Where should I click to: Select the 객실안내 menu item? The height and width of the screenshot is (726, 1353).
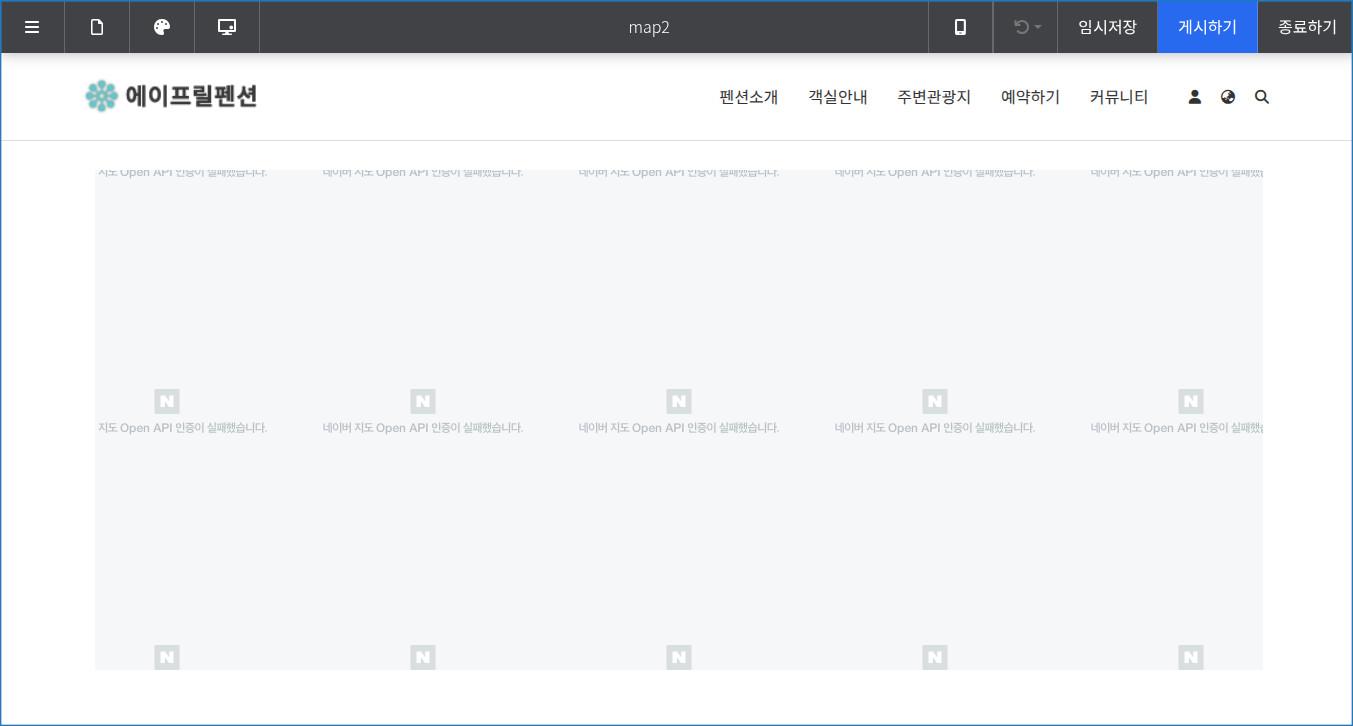pos(838,97)
